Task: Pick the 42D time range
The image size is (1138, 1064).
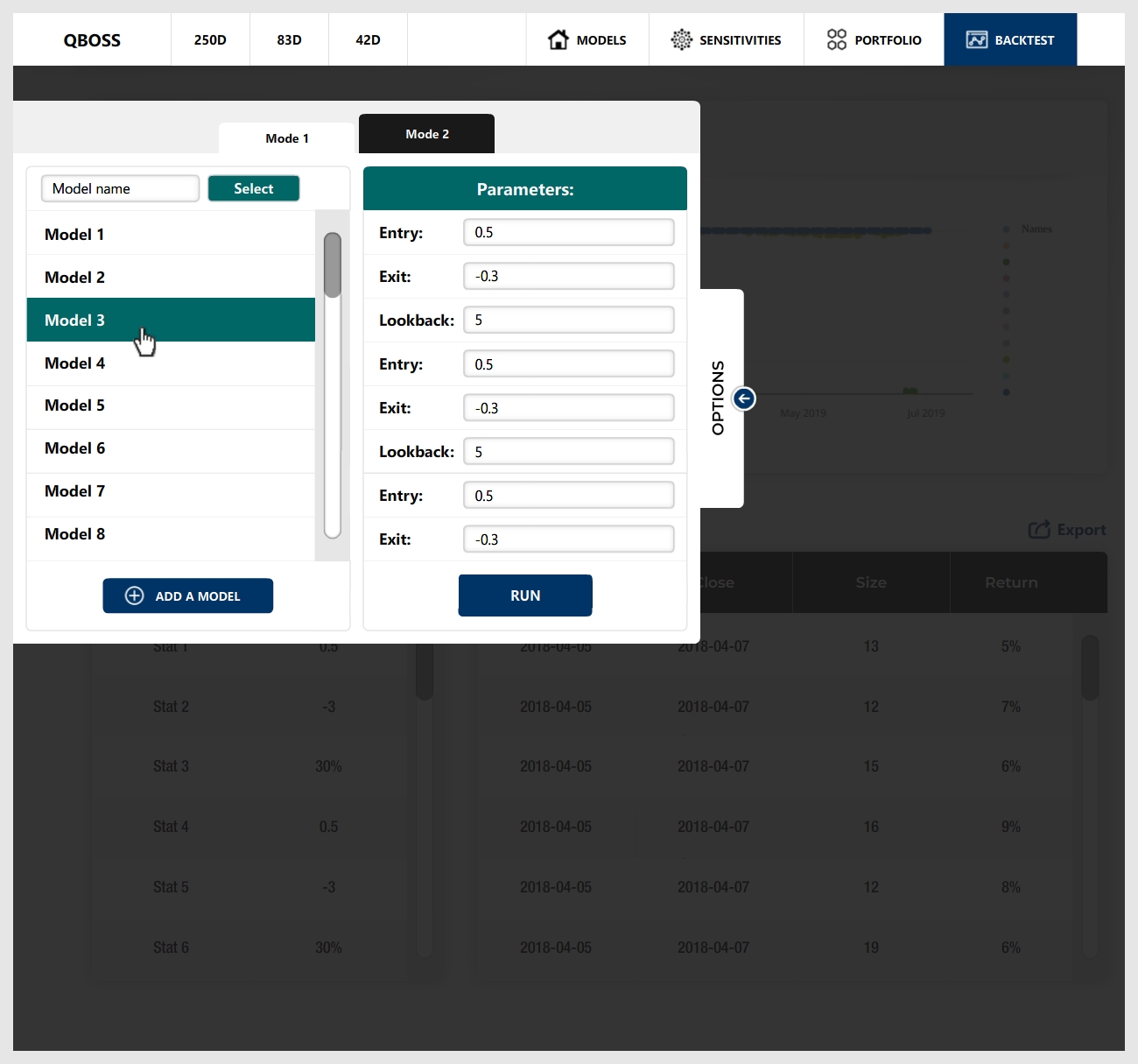Action: pos(368,39)
